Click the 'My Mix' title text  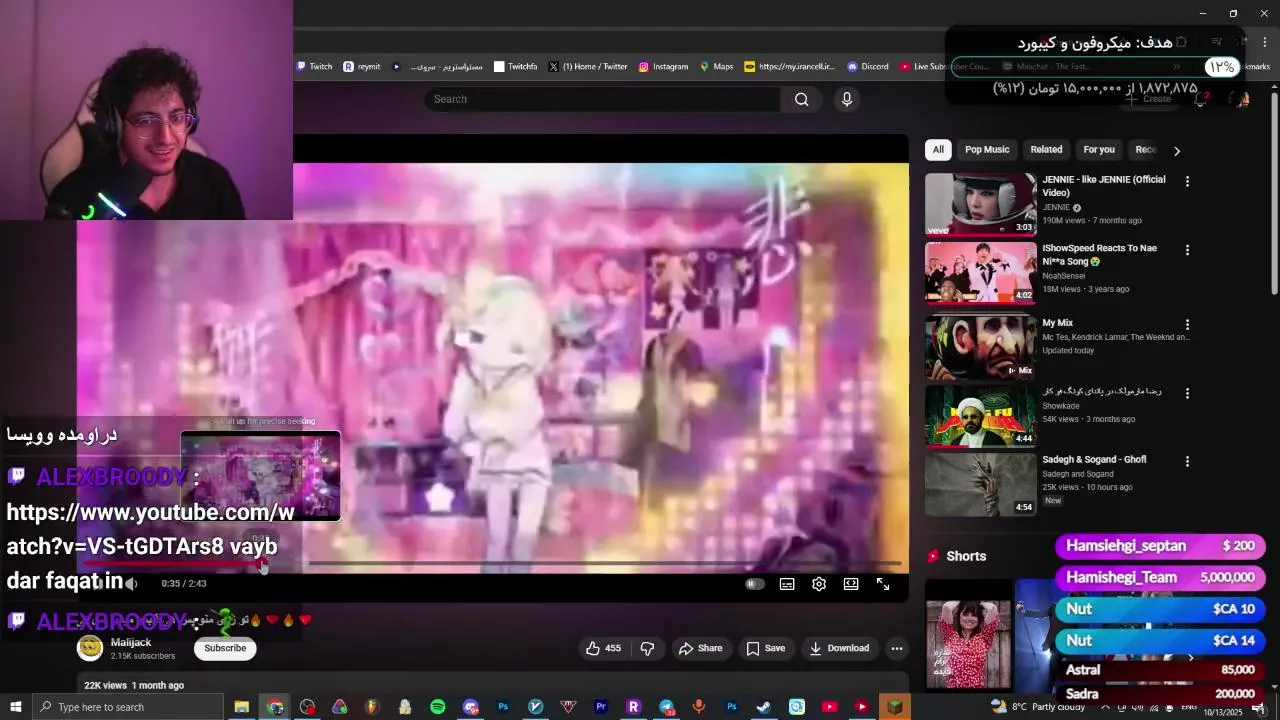pos(1057,323)
